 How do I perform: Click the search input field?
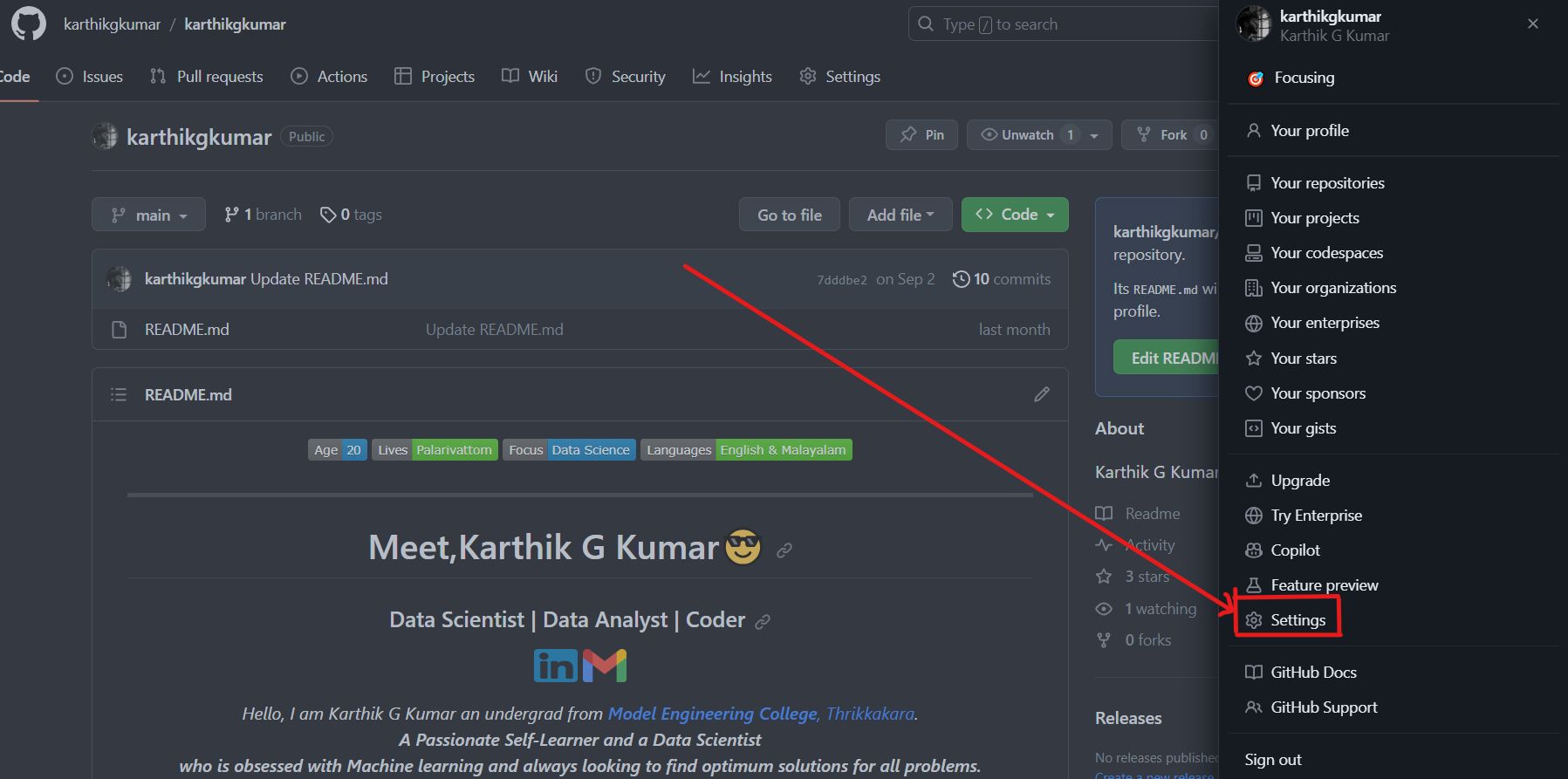tap(1065, 24)
